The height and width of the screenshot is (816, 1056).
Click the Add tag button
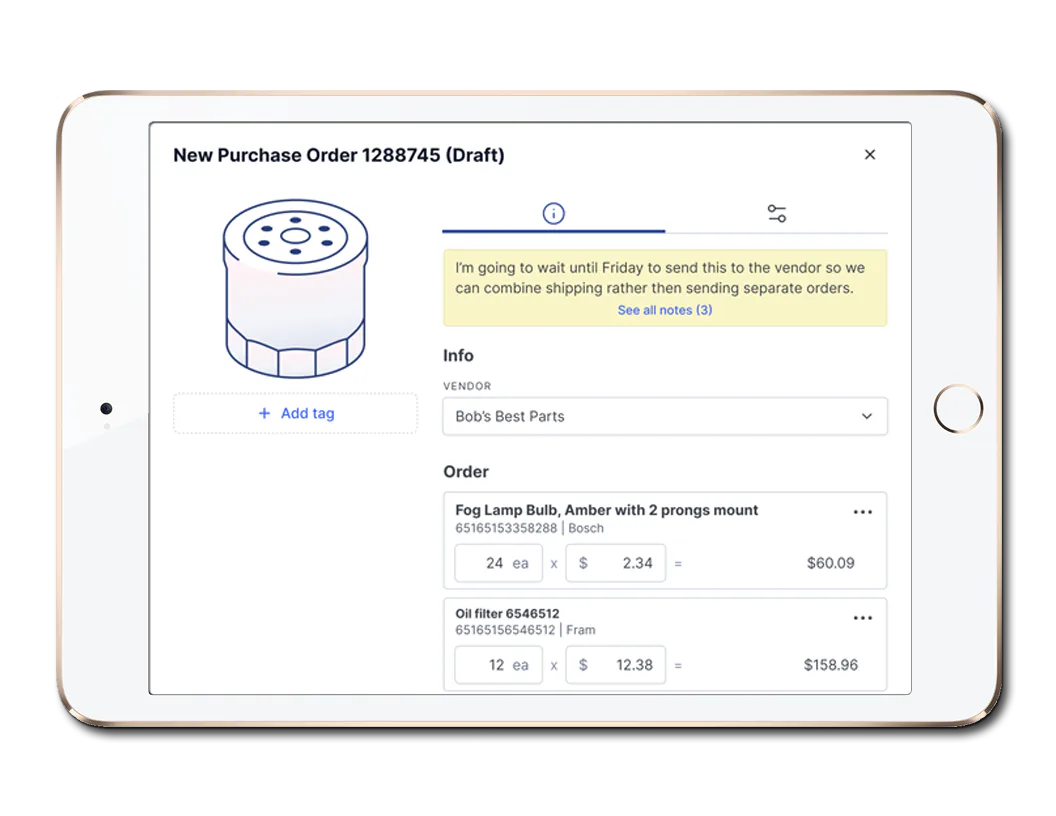[x=296, y=413]
